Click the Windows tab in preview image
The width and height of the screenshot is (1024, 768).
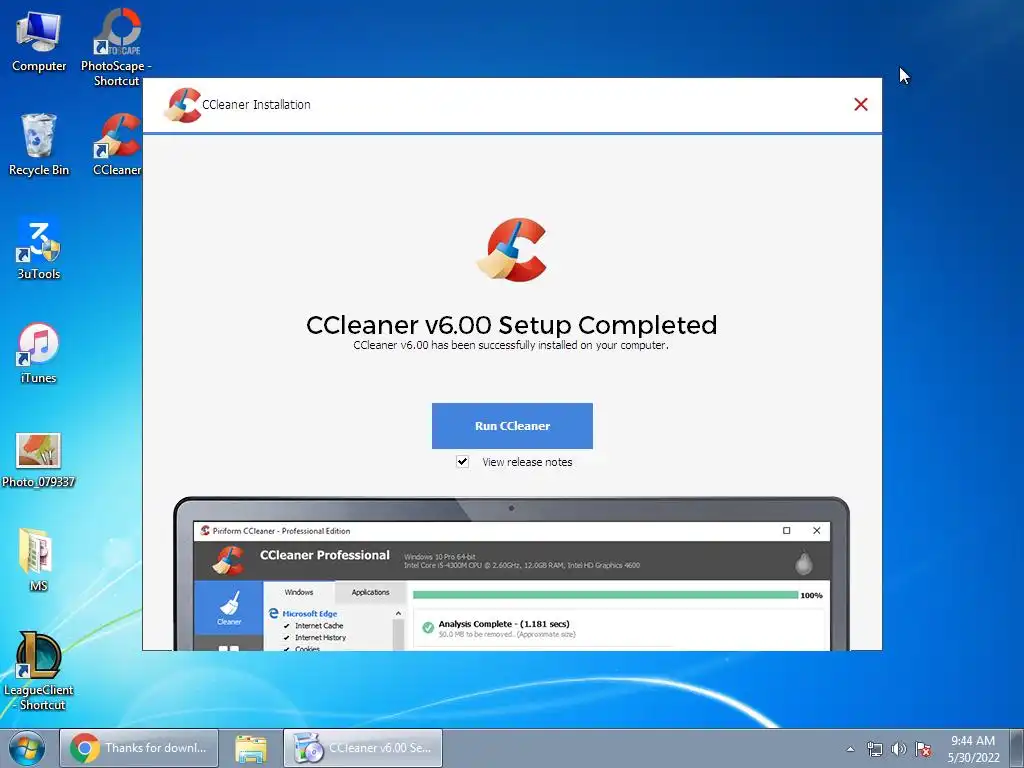[x=299, y=592]
